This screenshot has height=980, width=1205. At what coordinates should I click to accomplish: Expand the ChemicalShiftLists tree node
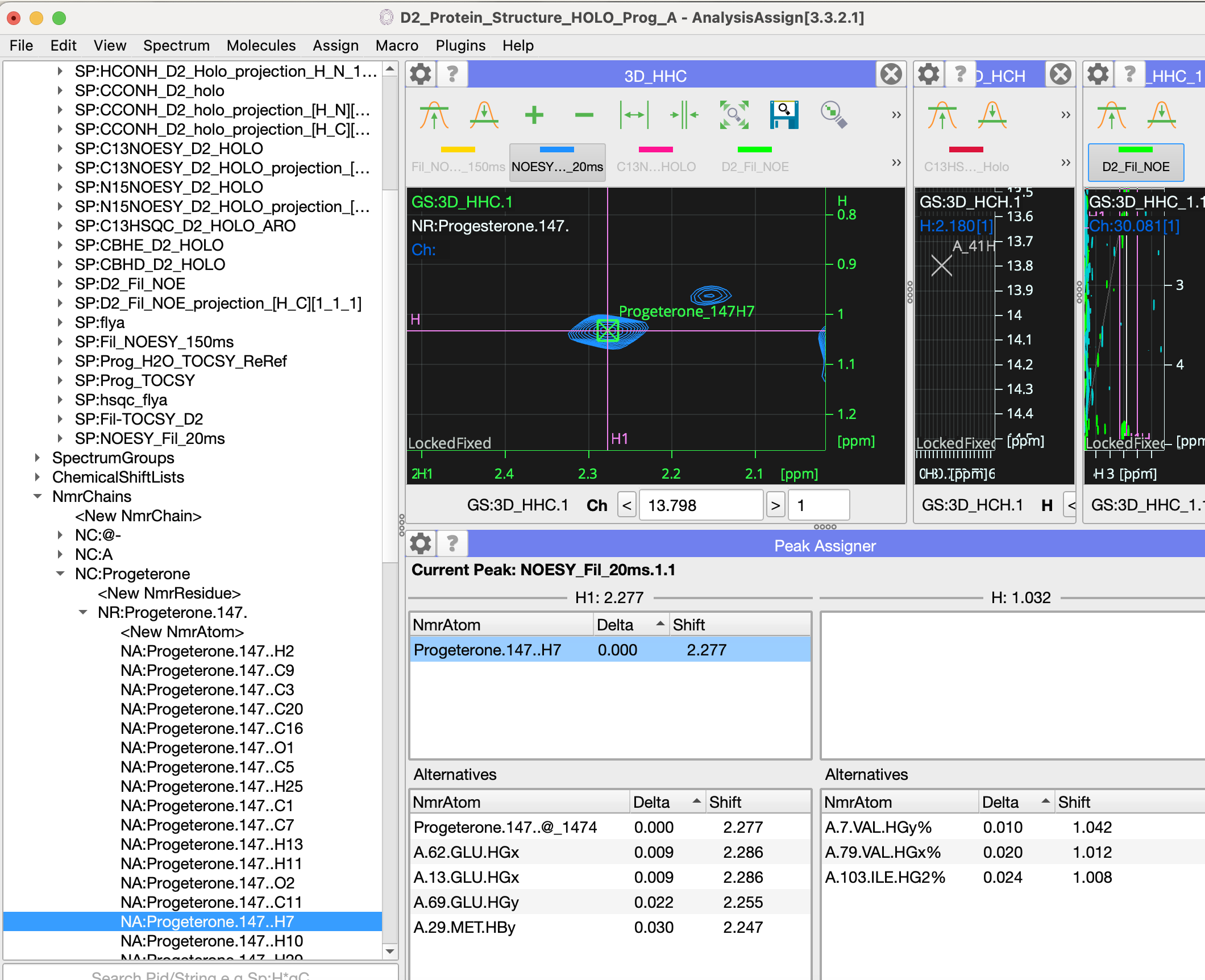pos(38,477)
